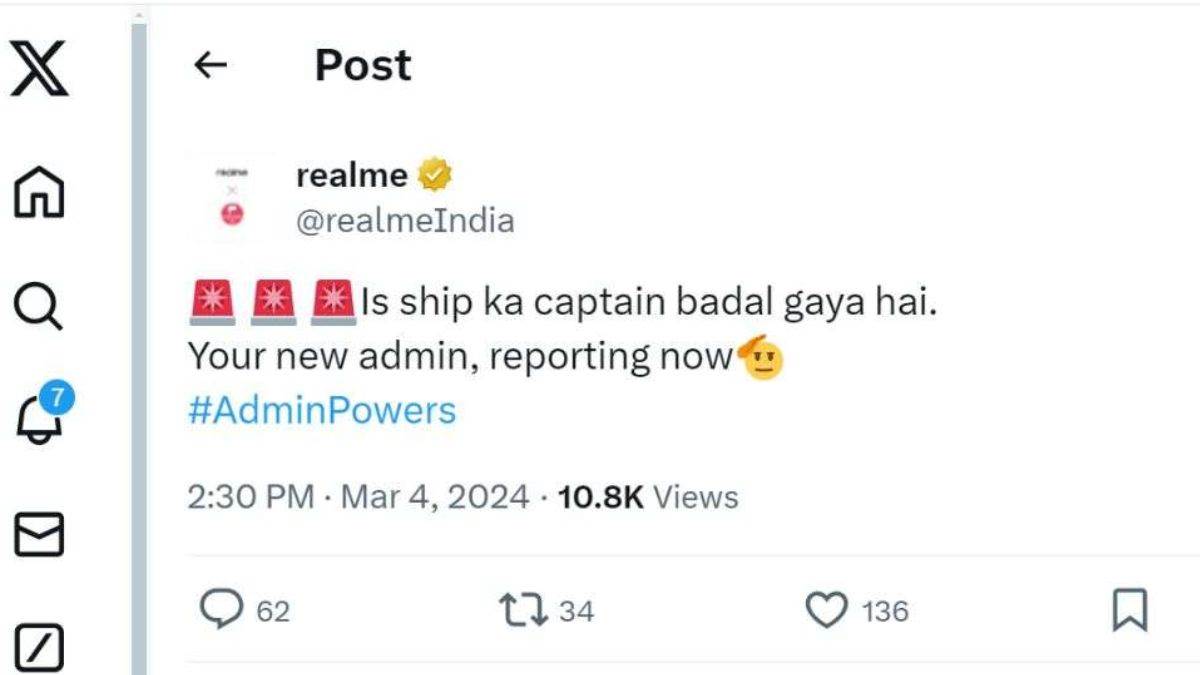Go back using the arrow button

point(210,65)
